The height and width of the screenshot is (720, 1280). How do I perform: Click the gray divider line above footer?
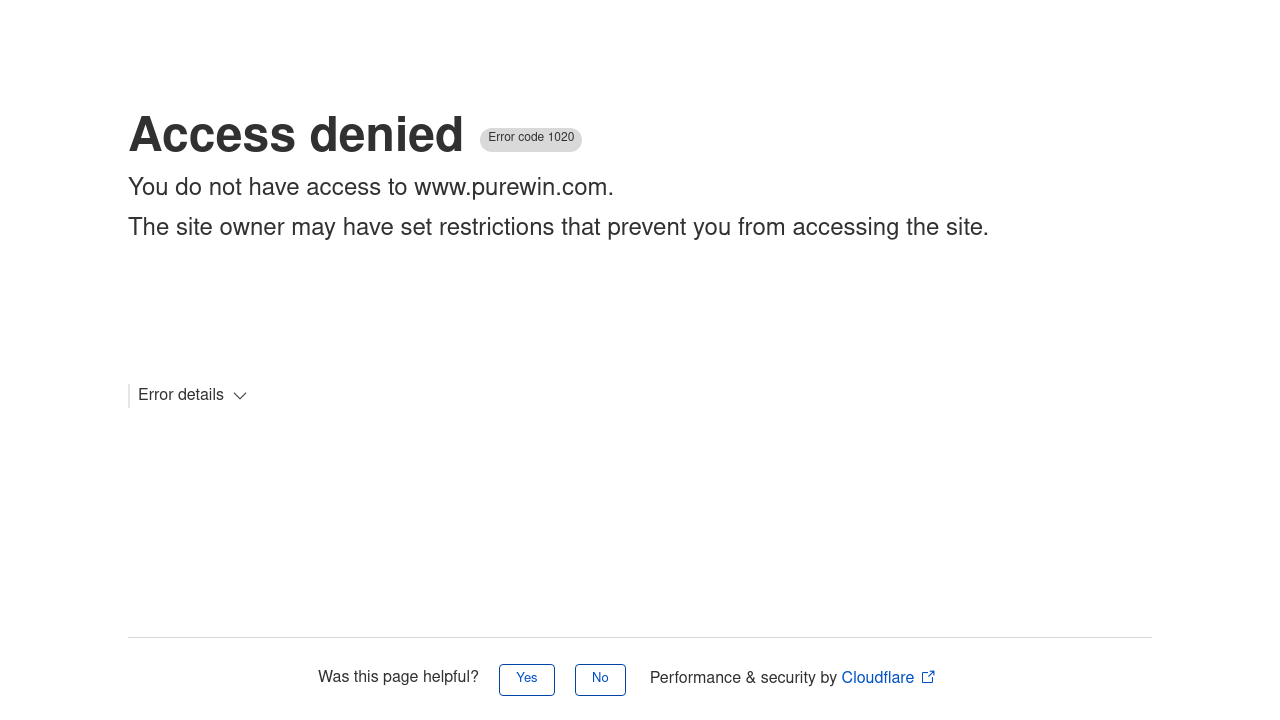coord(640,637)
